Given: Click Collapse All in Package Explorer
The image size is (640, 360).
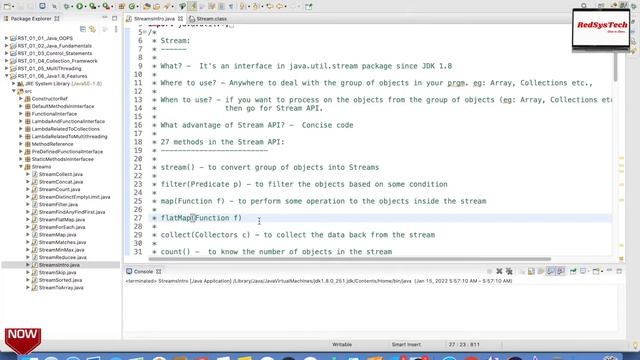Looking at the screenshot, I should tap(83, 29).
